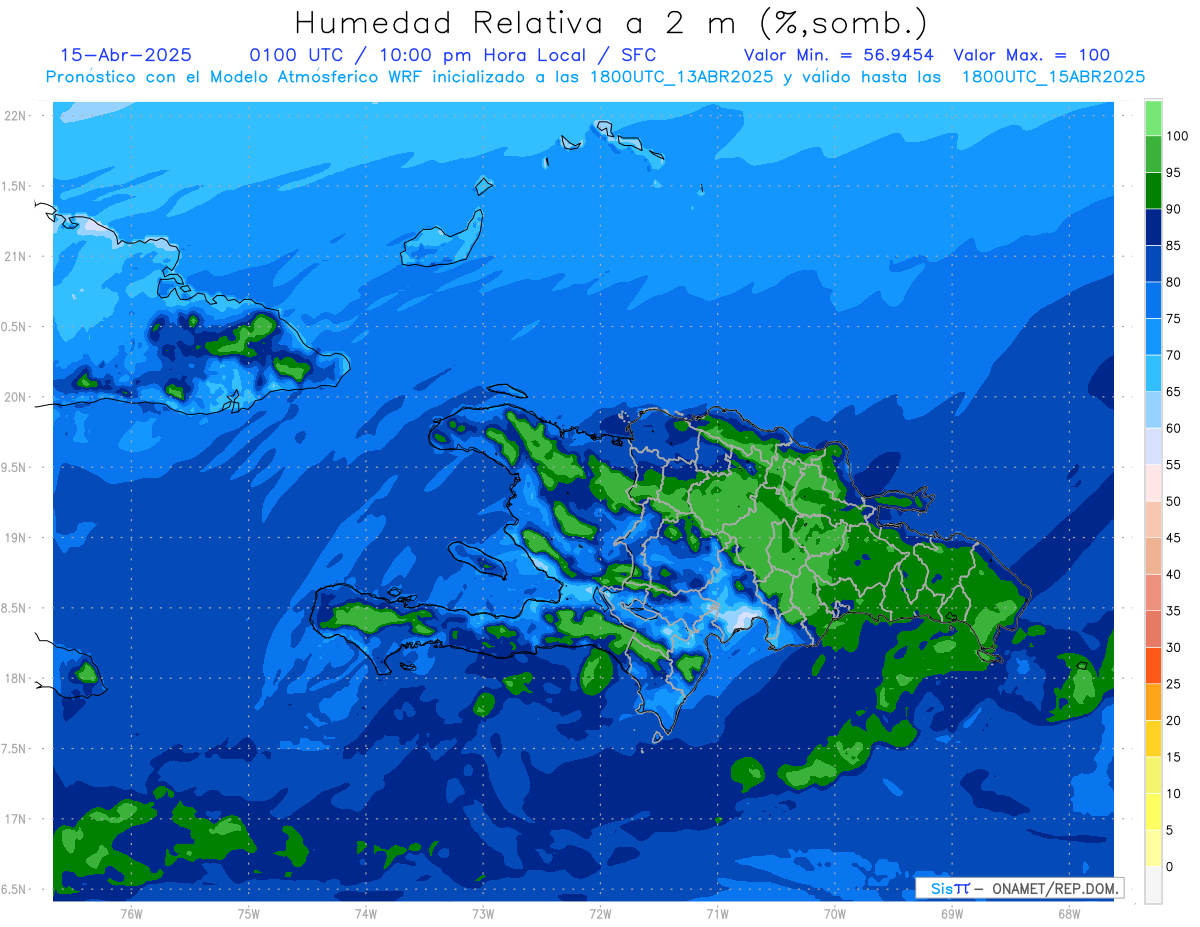1200x927 pixels.
Task: Click the legend color band between 95 and 100
Action: 1153,154
